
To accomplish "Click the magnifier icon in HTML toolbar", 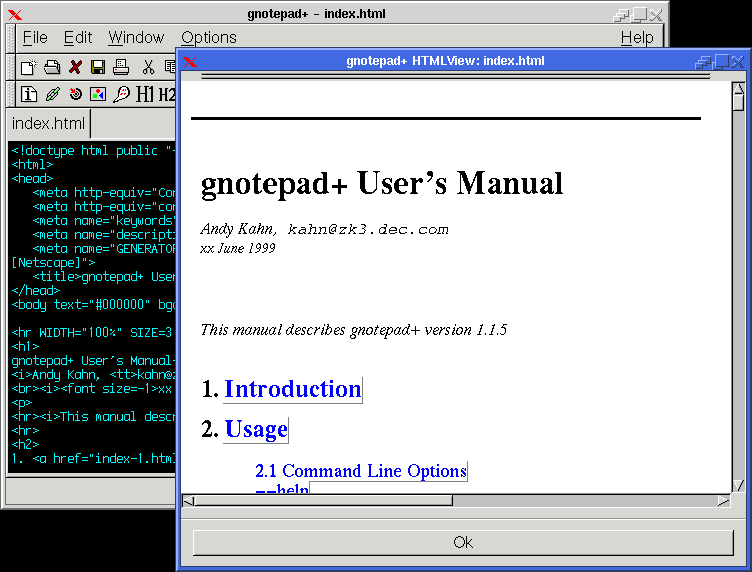I will tap(121, 94).
